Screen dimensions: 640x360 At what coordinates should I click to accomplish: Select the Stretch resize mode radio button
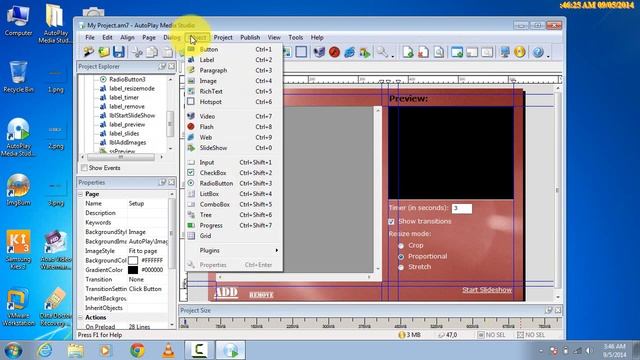pyautogui.click(x=401, y=267)
